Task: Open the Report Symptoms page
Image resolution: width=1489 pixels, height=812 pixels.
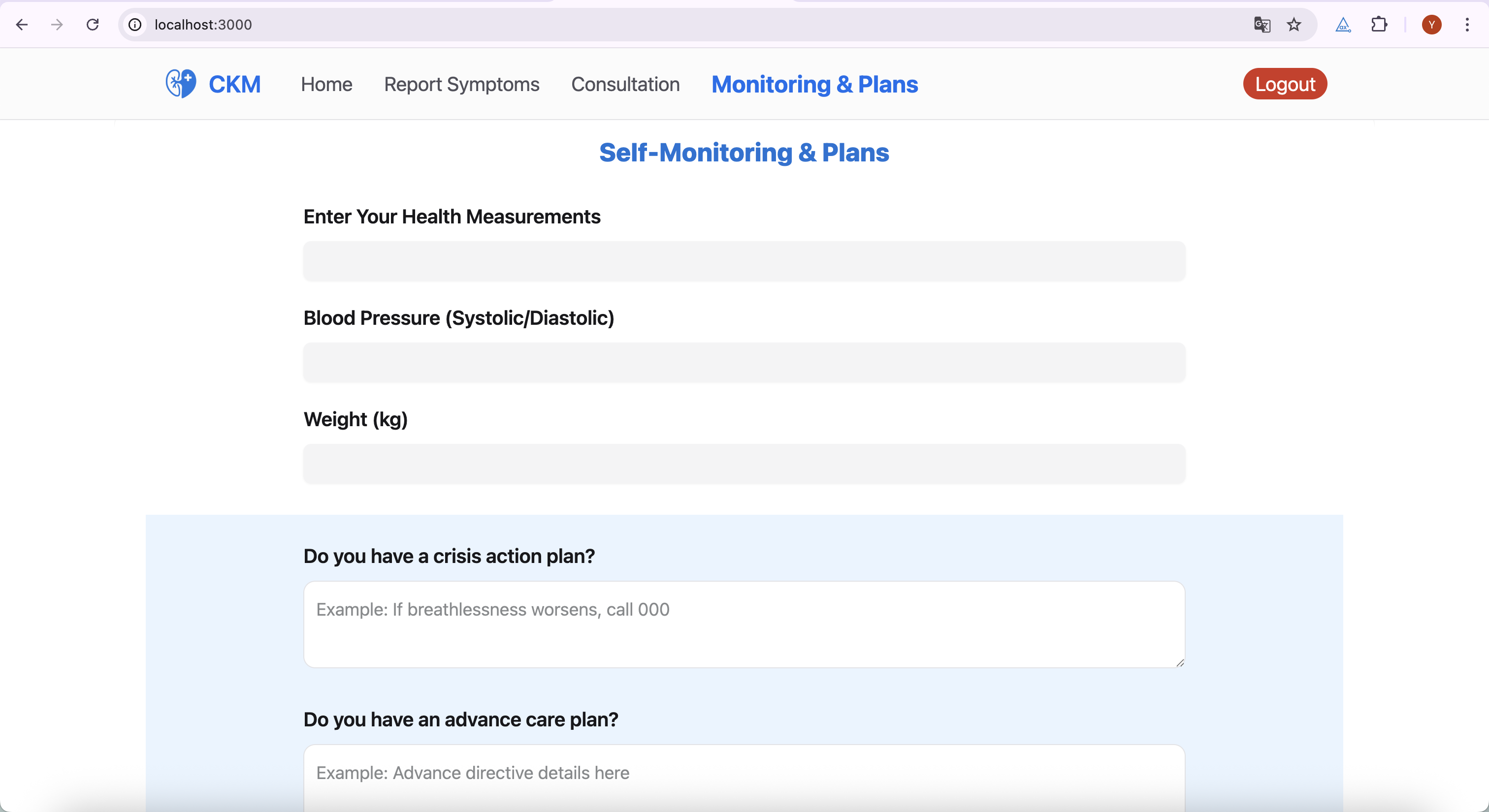Action: pyautogui.click(x=461, y=84)
